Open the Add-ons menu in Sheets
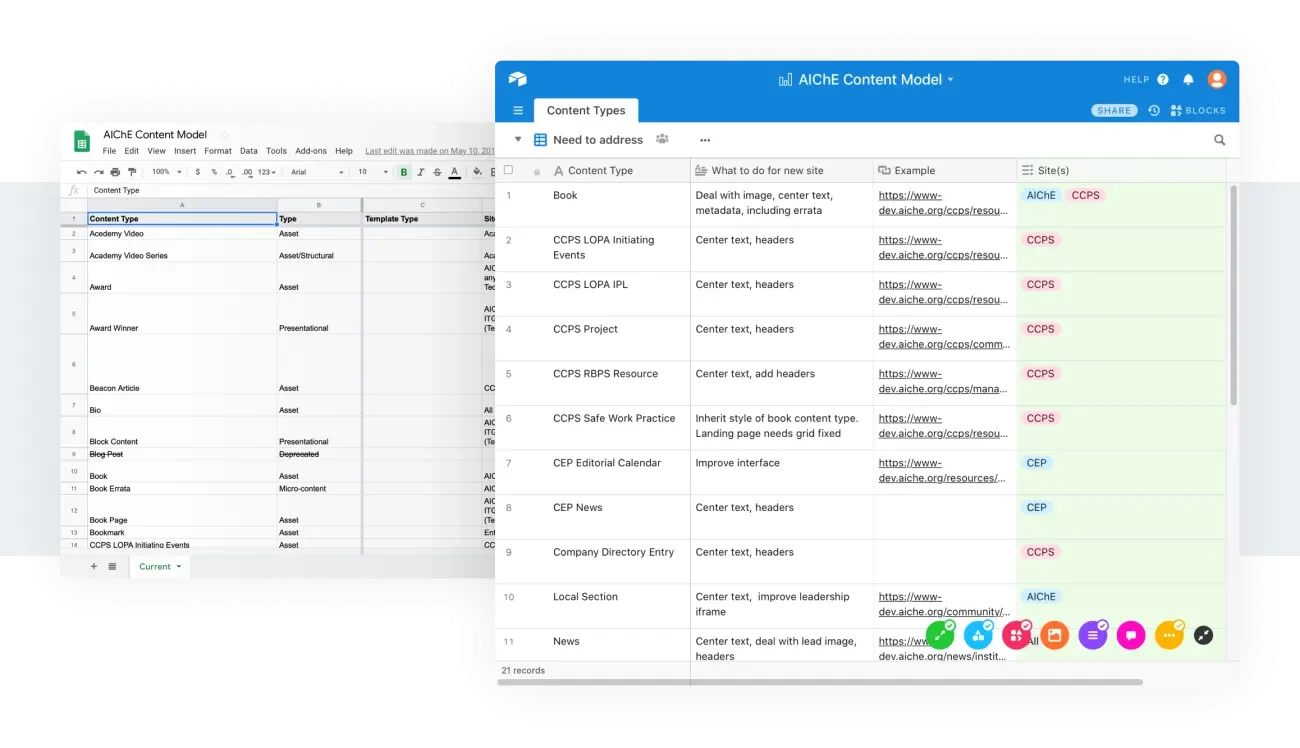Image resolution: width=1300 pixels, height=748 pixels. (x=311, y=151)
